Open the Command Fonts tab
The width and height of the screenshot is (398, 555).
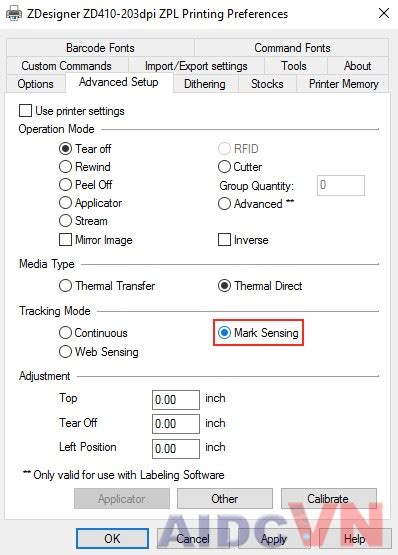point(292,48)
